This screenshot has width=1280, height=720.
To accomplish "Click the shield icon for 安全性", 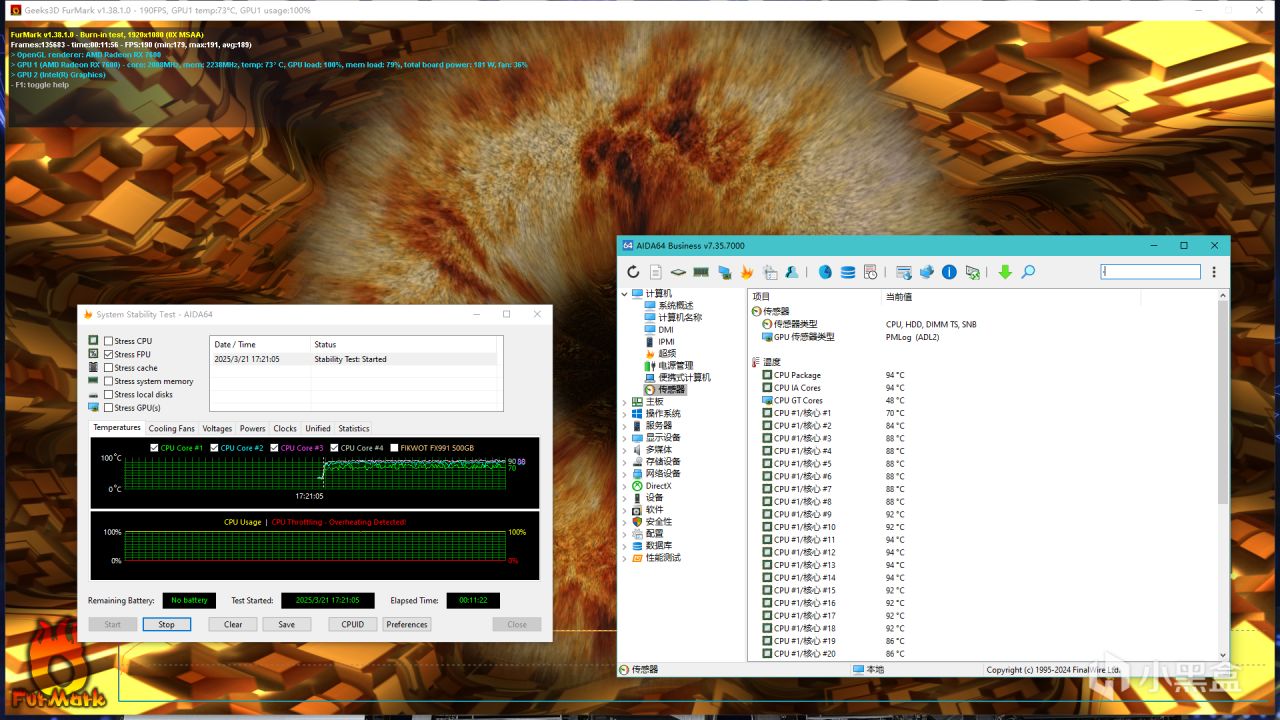I will click(637, 522).
